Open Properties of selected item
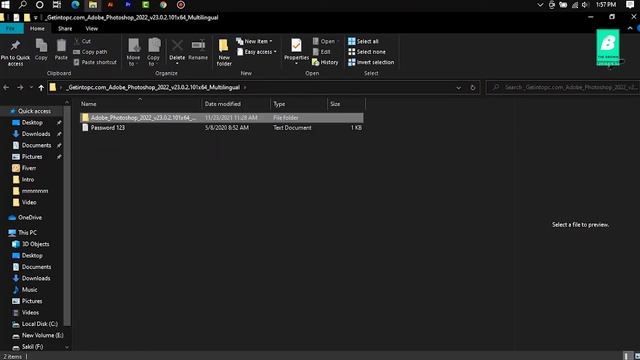 [x=296, y=51]
